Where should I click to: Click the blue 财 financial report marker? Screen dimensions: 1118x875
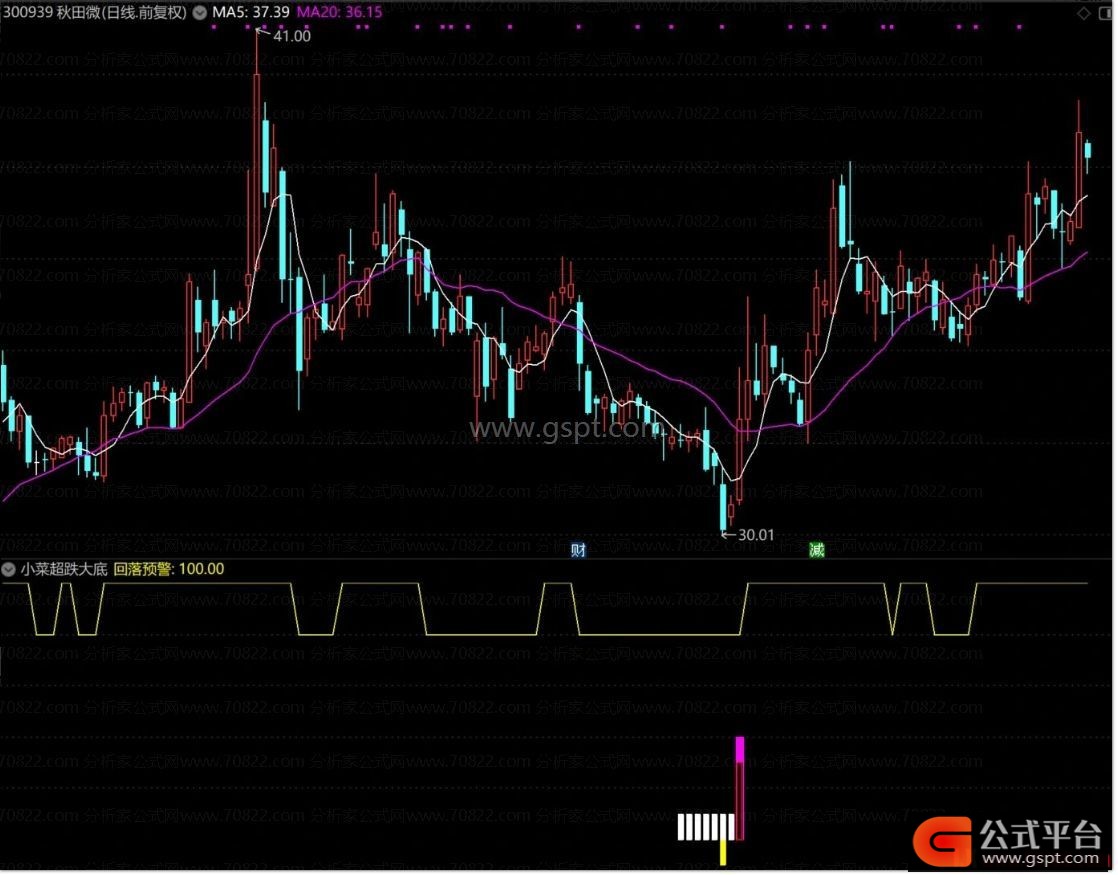coord(578,550)
